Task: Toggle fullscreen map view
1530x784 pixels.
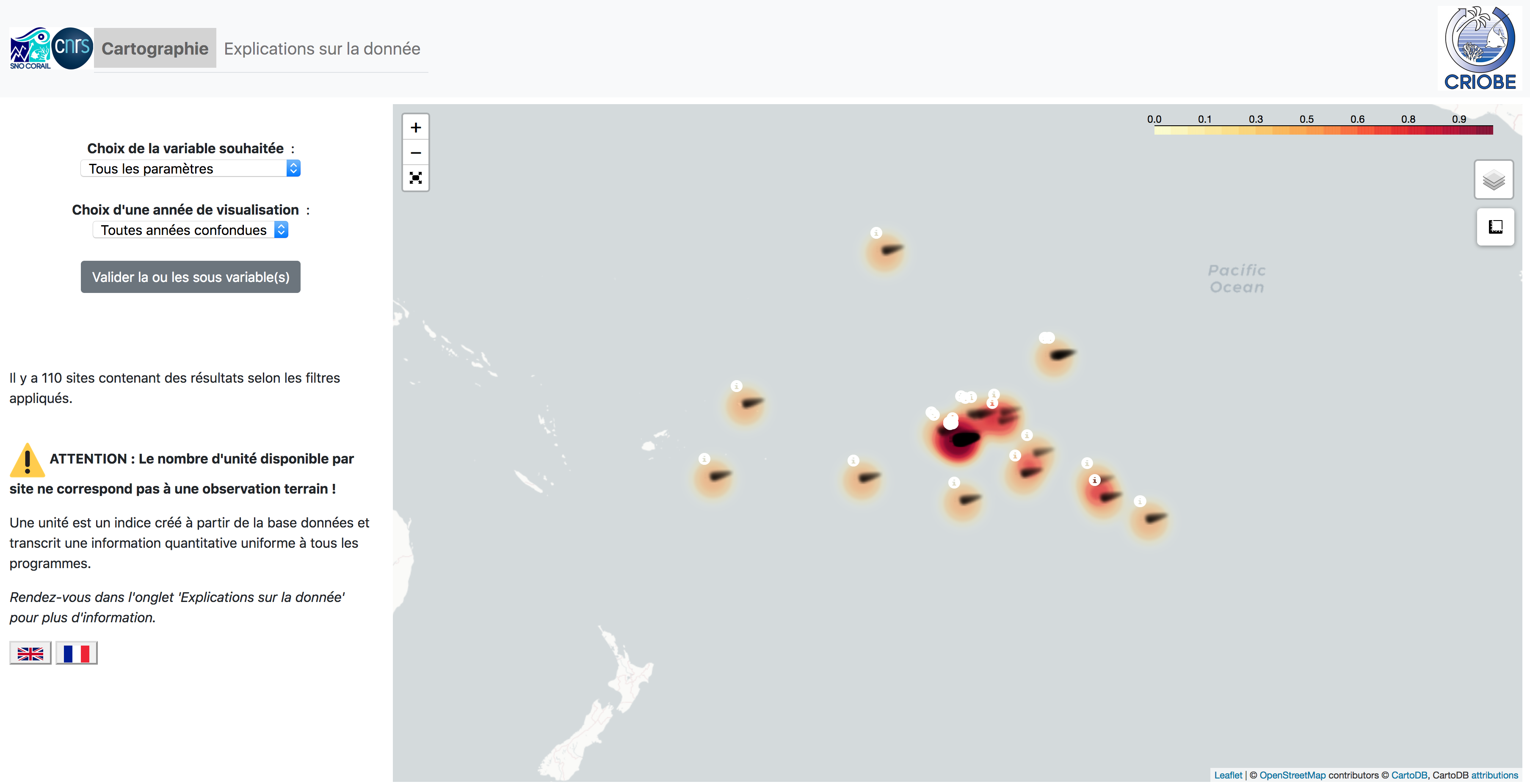Action: (416, 178)
